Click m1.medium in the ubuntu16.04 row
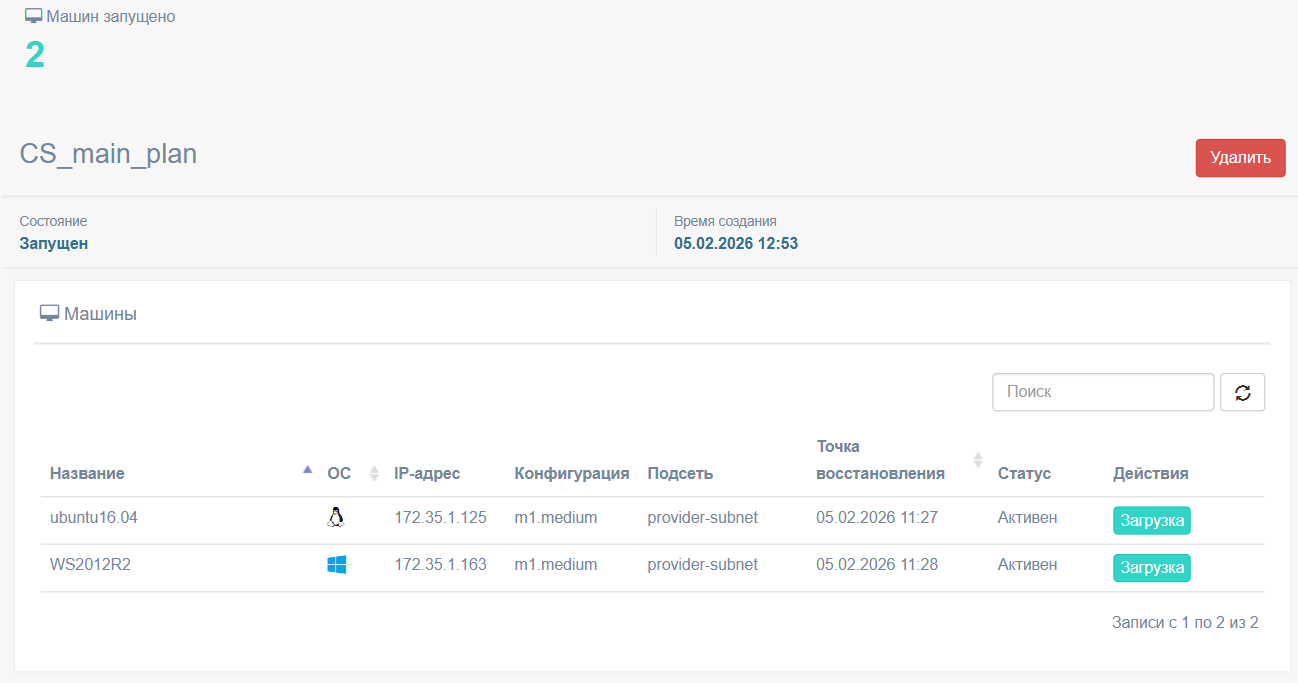 [556, 517]
